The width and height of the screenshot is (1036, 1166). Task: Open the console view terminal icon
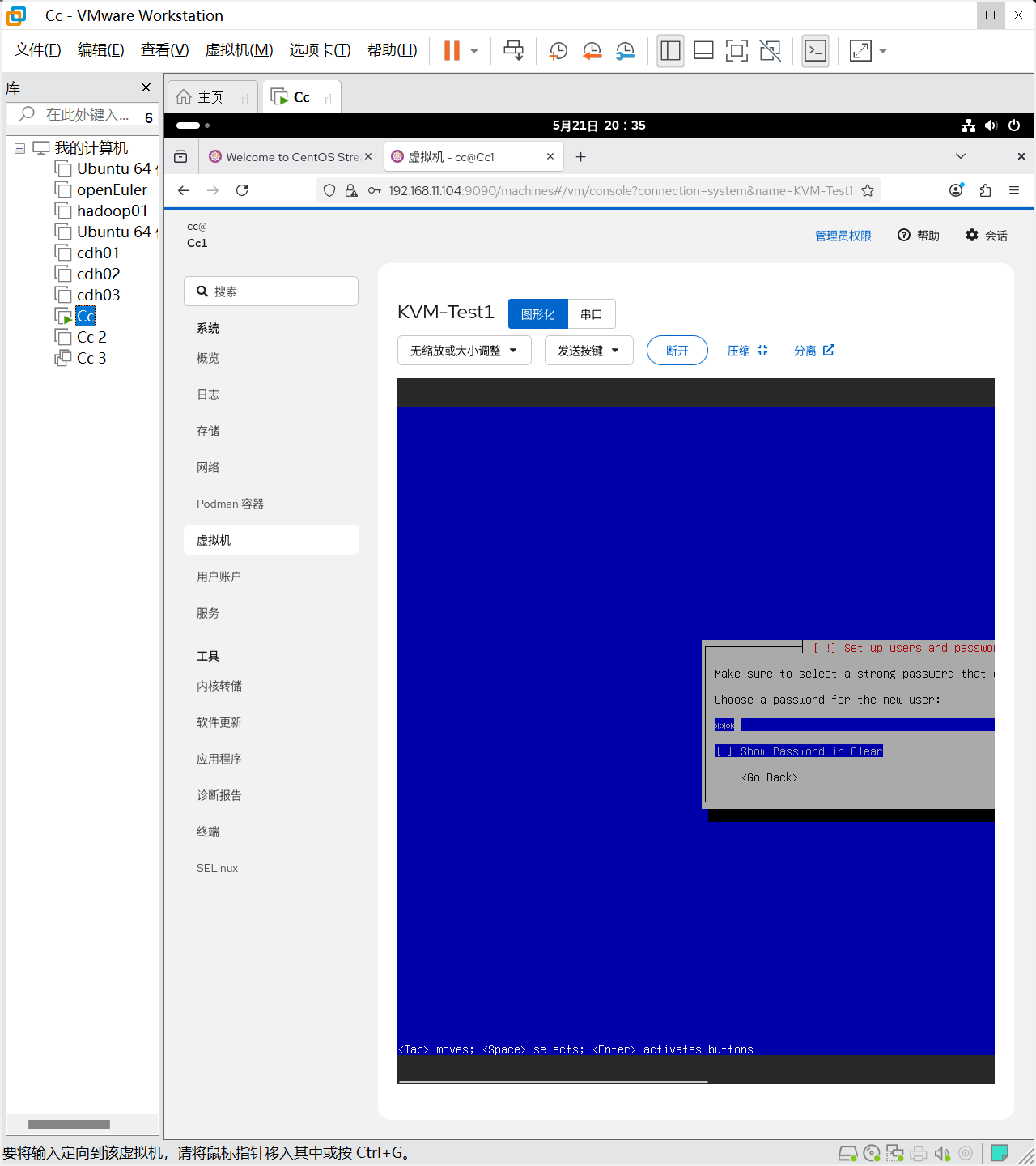click(815, 51)
